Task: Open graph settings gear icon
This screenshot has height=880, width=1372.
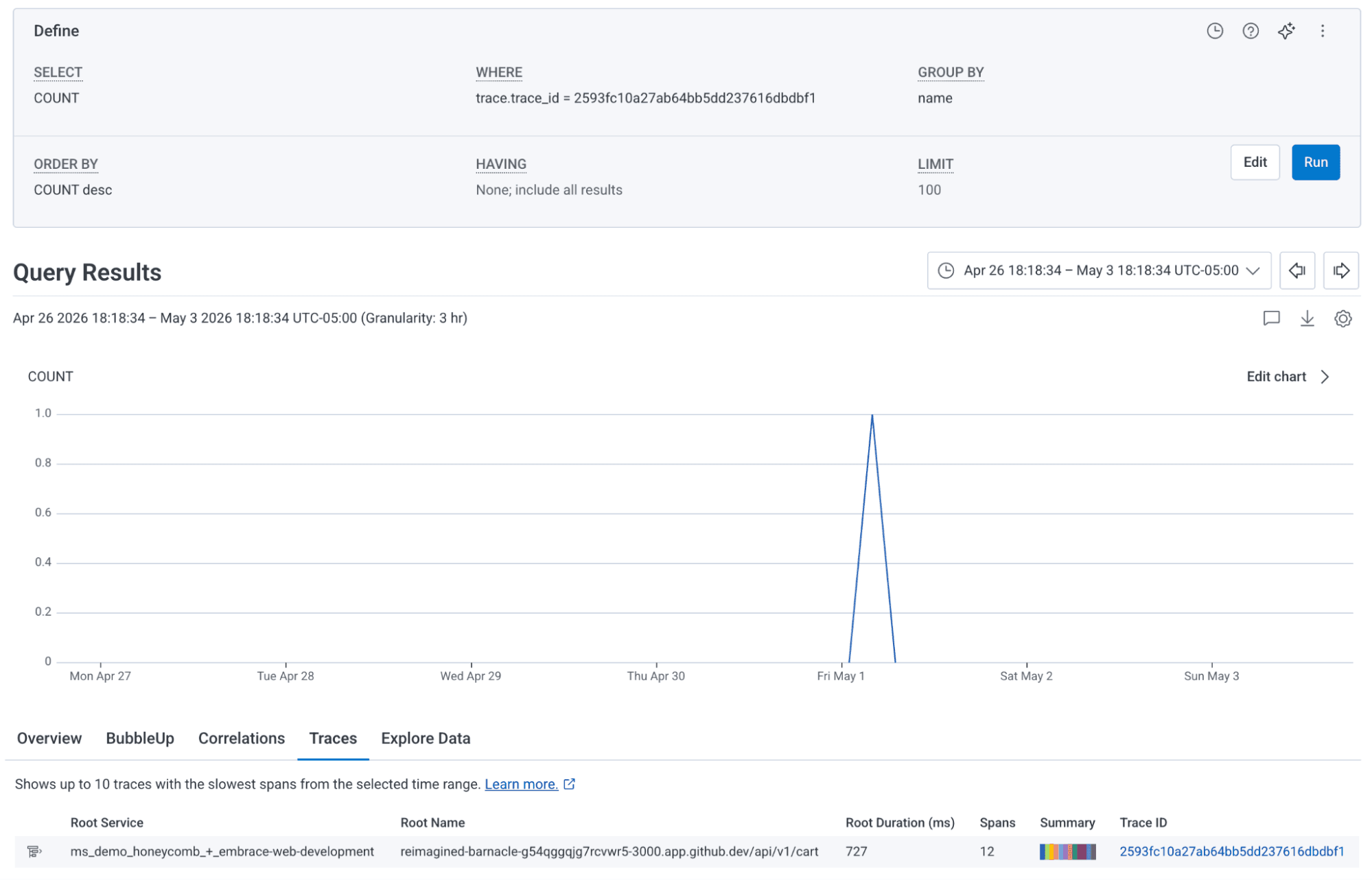Action: [1342, 319]
